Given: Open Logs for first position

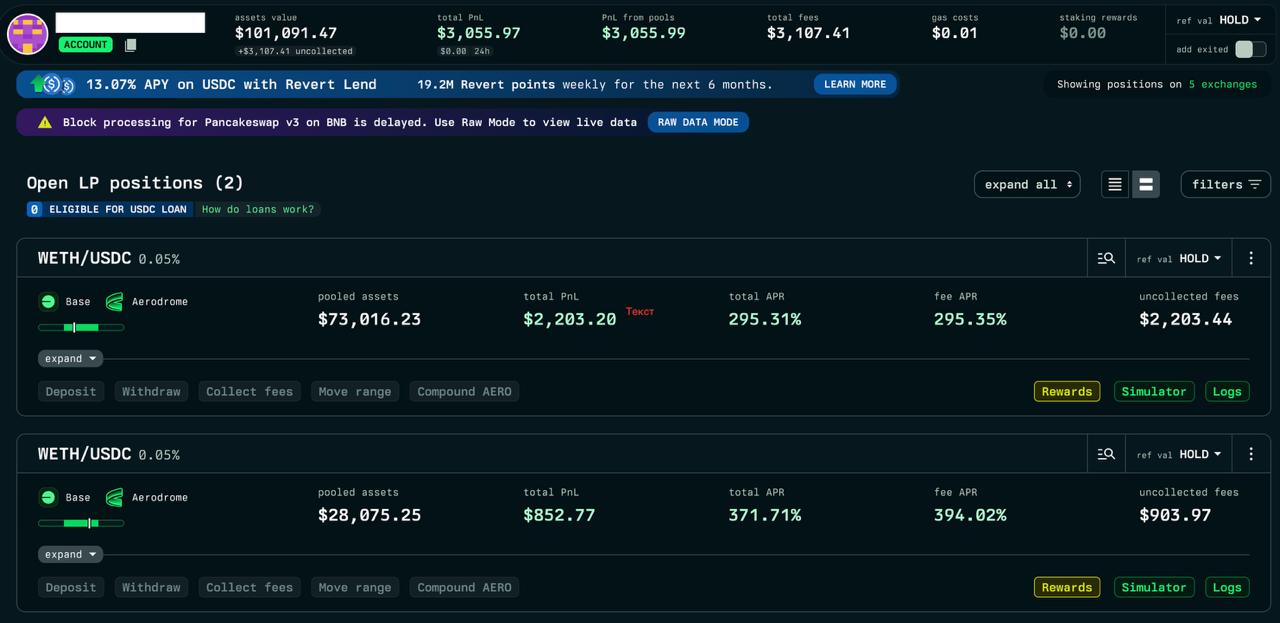Looking at the screenshot, I should click(x=1227, y=391).
